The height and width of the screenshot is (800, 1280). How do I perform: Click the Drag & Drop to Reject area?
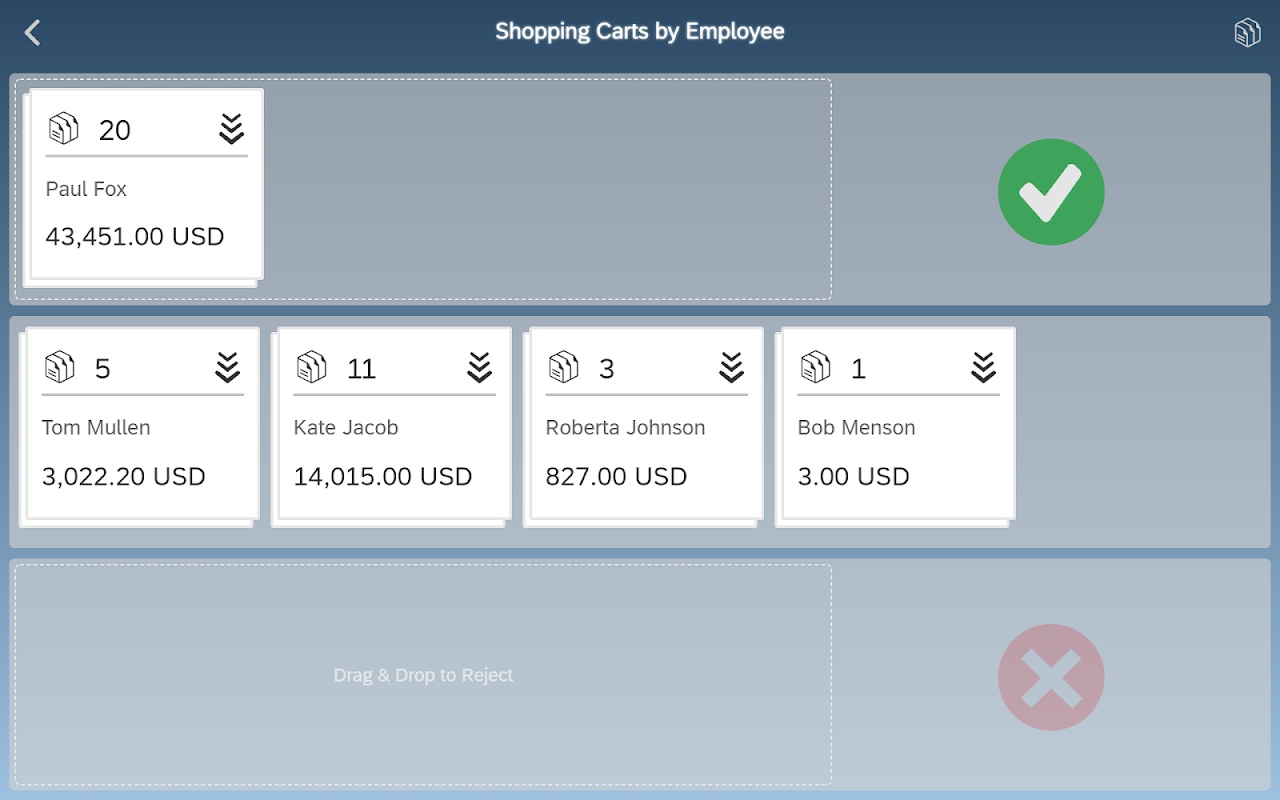click(x=423, y=675)
